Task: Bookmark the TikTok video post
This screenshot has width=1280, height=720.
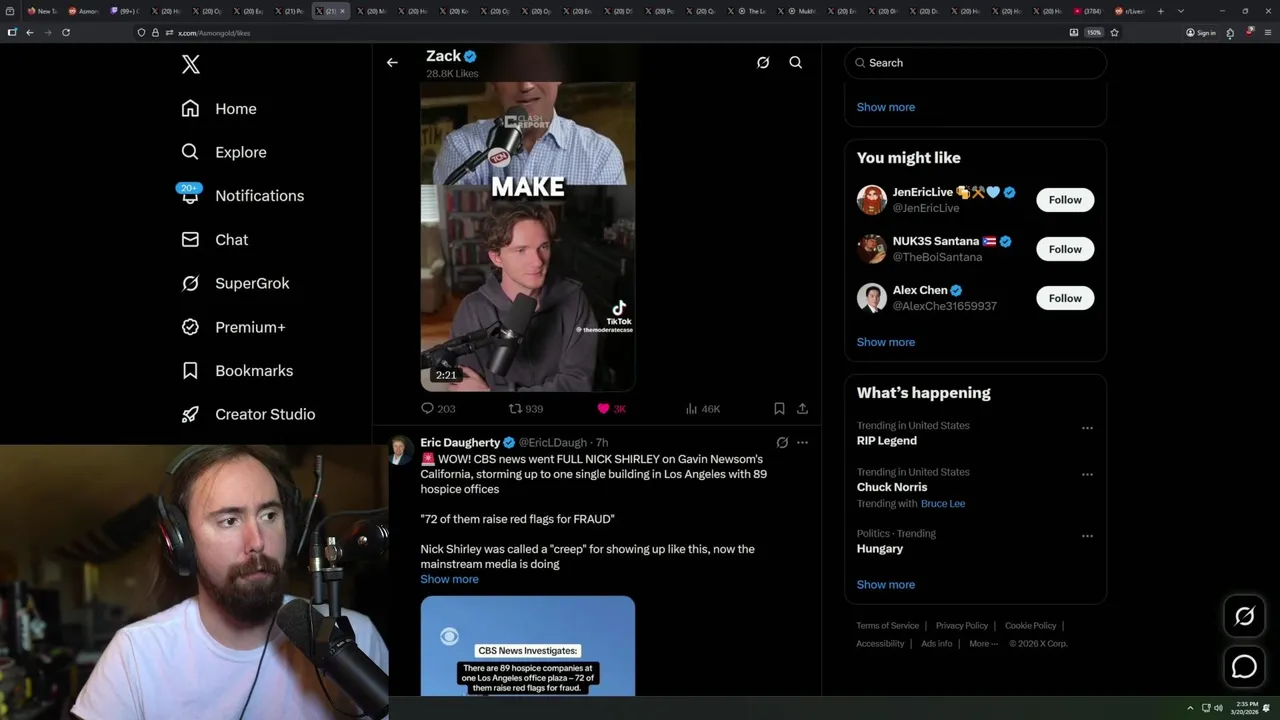Action: coord(779,408)
